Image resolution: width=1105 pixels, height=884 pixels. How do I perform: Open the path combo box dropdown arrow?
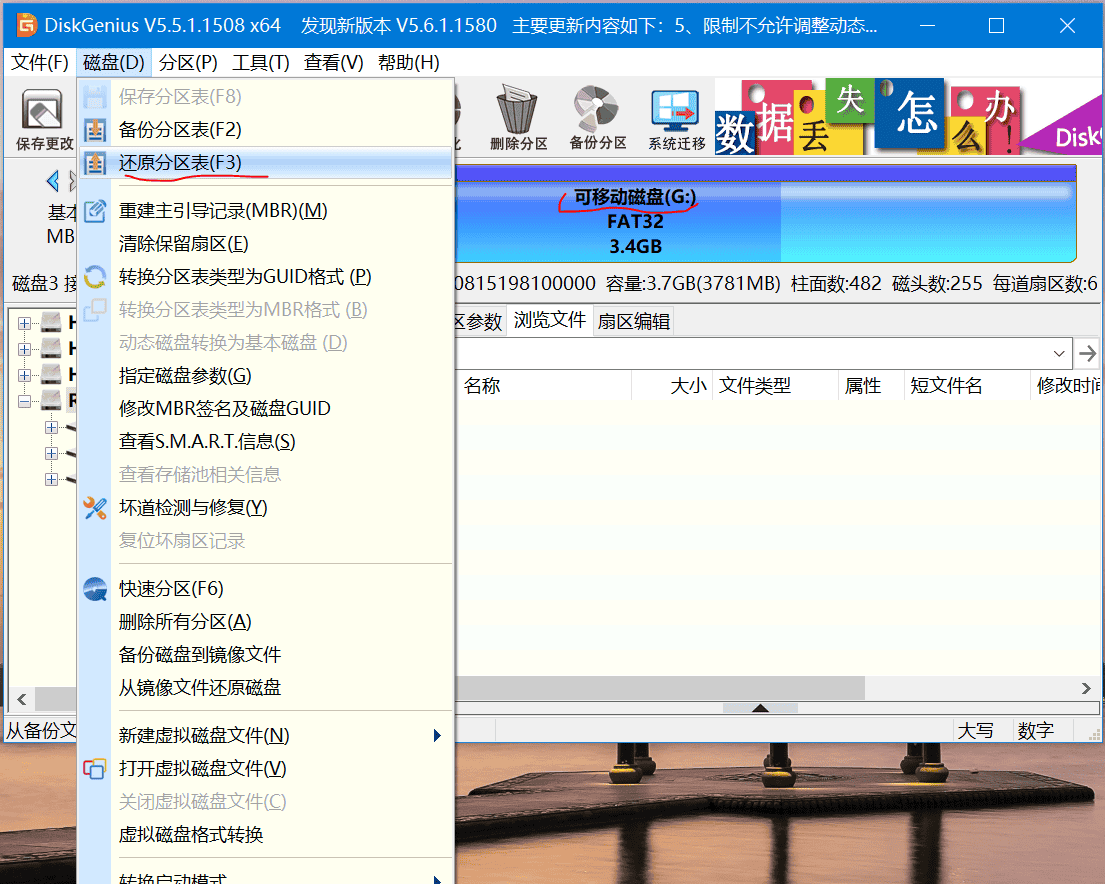coord(1059,354)
